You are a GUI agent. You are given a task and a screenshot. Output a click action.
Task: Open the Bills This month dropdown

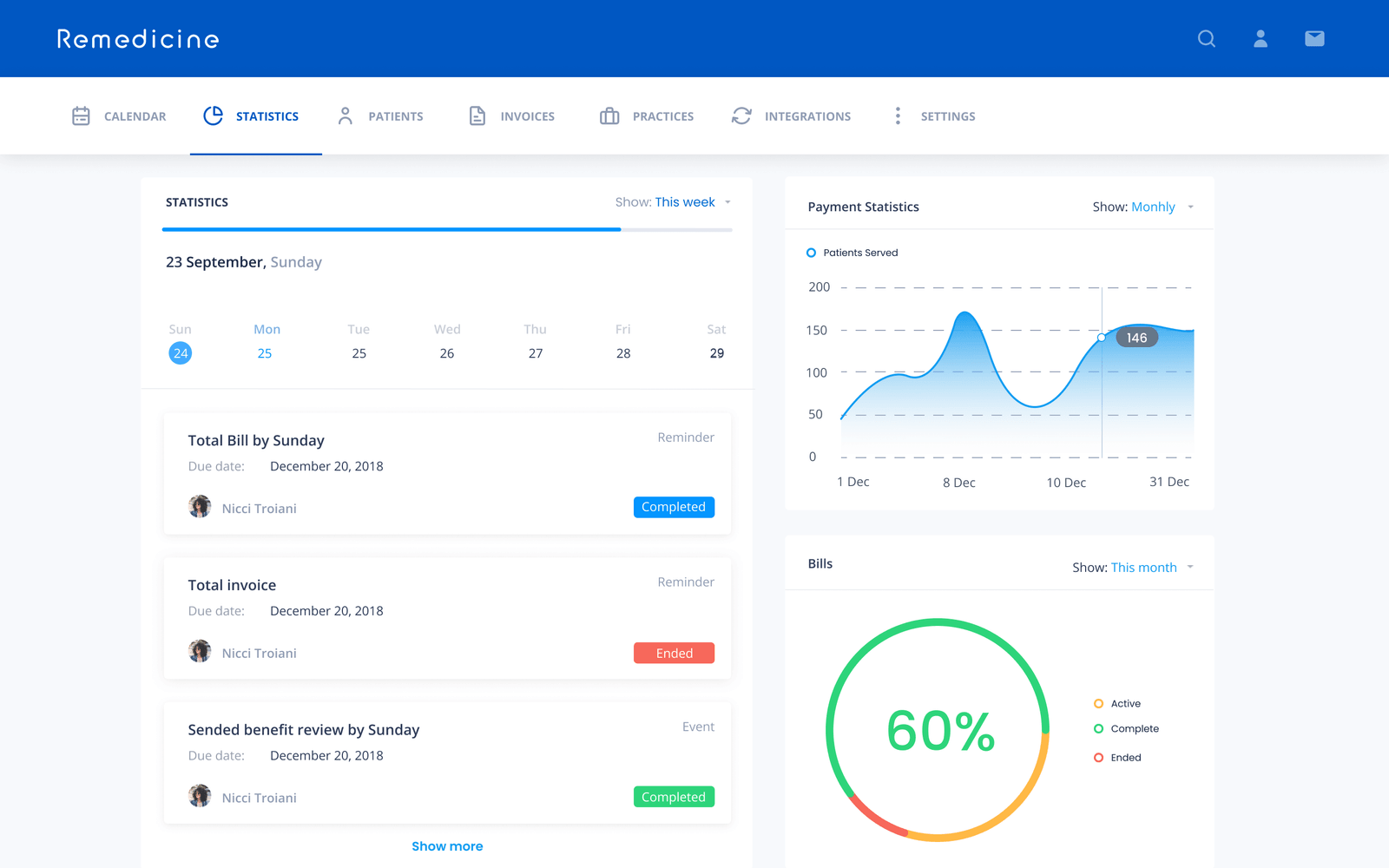tap(1134, 568)
